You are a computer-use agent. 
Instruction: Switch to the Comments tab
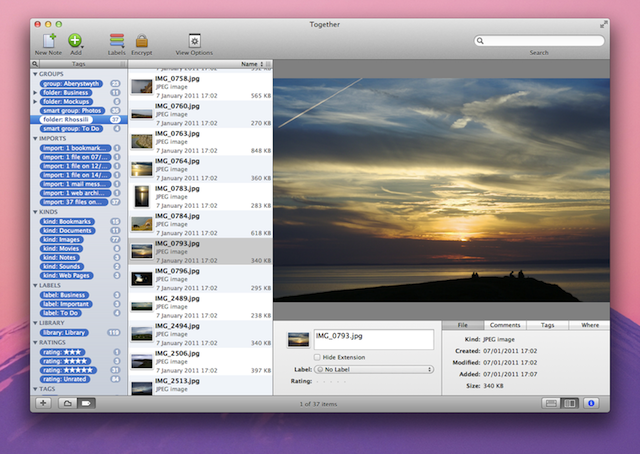(505, 325)
